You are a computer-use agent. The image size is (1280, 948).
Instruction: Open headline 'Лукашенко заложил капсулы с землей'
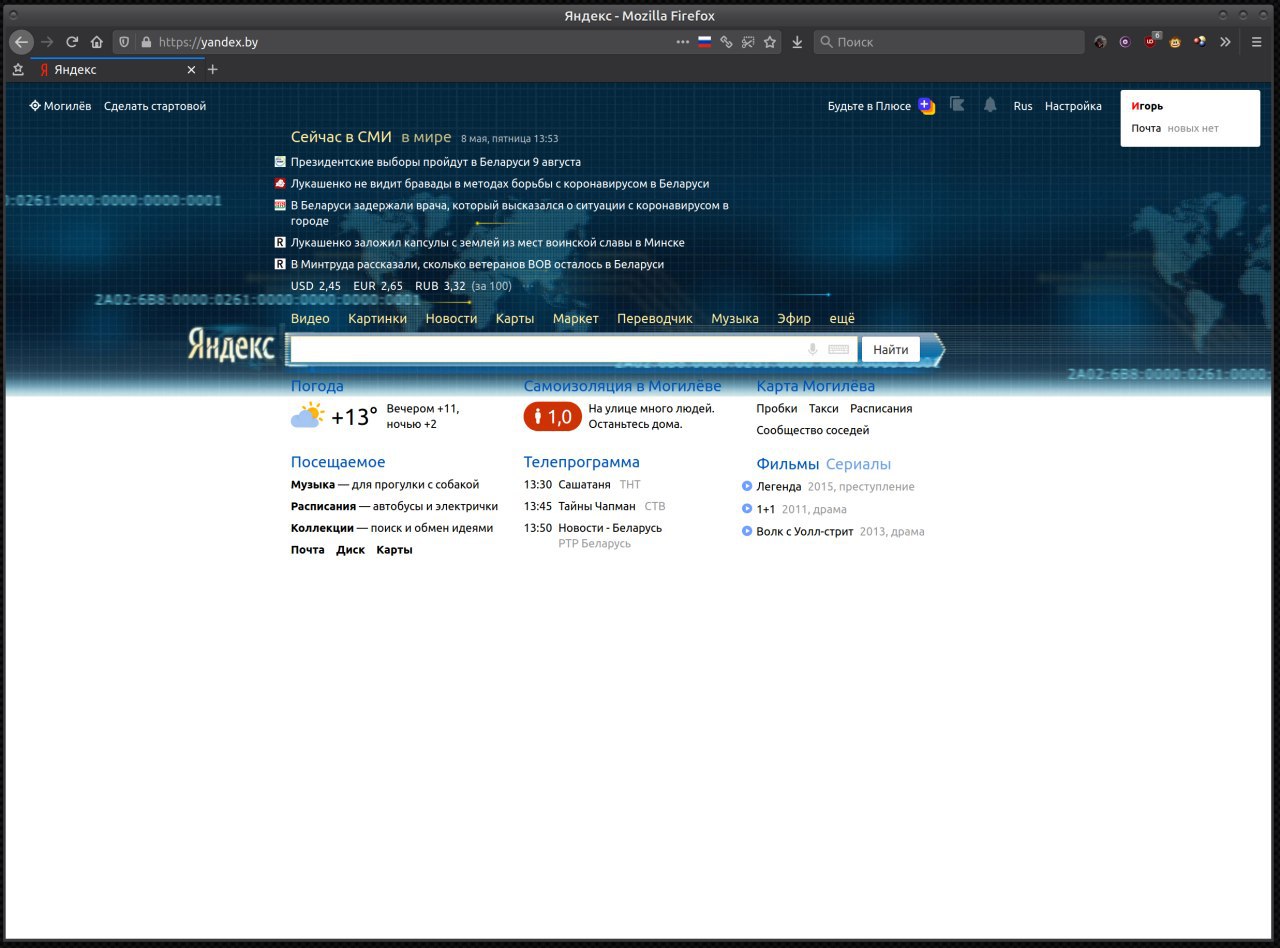click(x=488, y=243)
